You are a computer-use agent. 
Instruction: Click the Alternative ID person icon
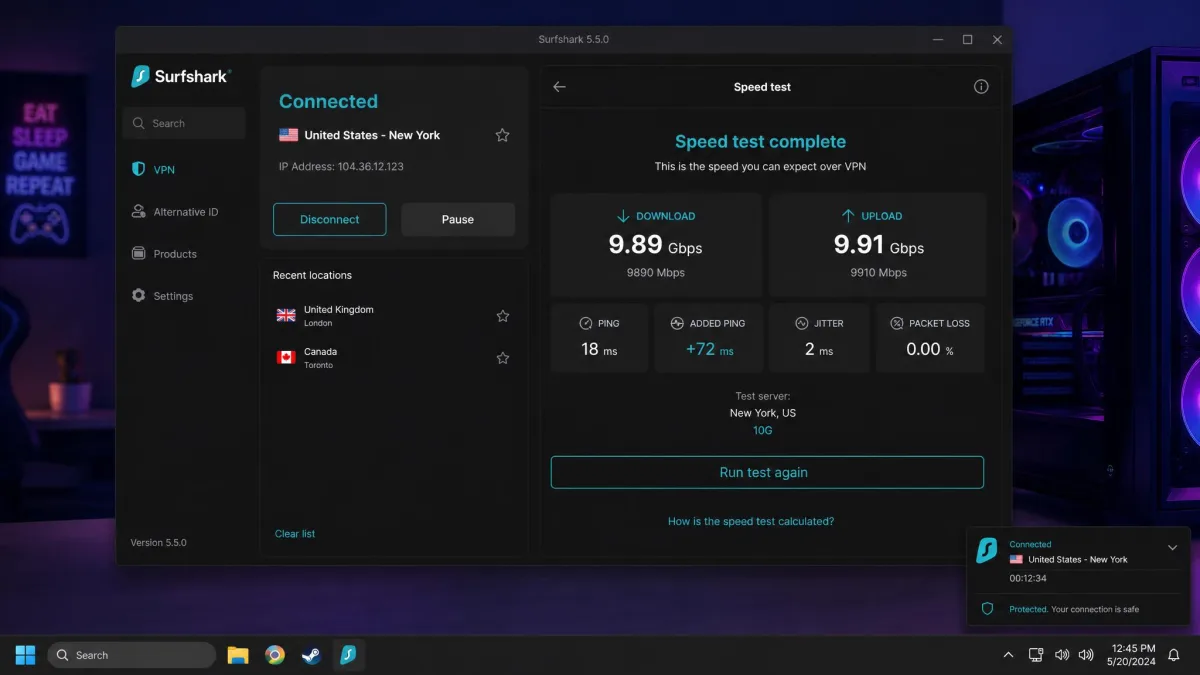[x=139, y=212]
